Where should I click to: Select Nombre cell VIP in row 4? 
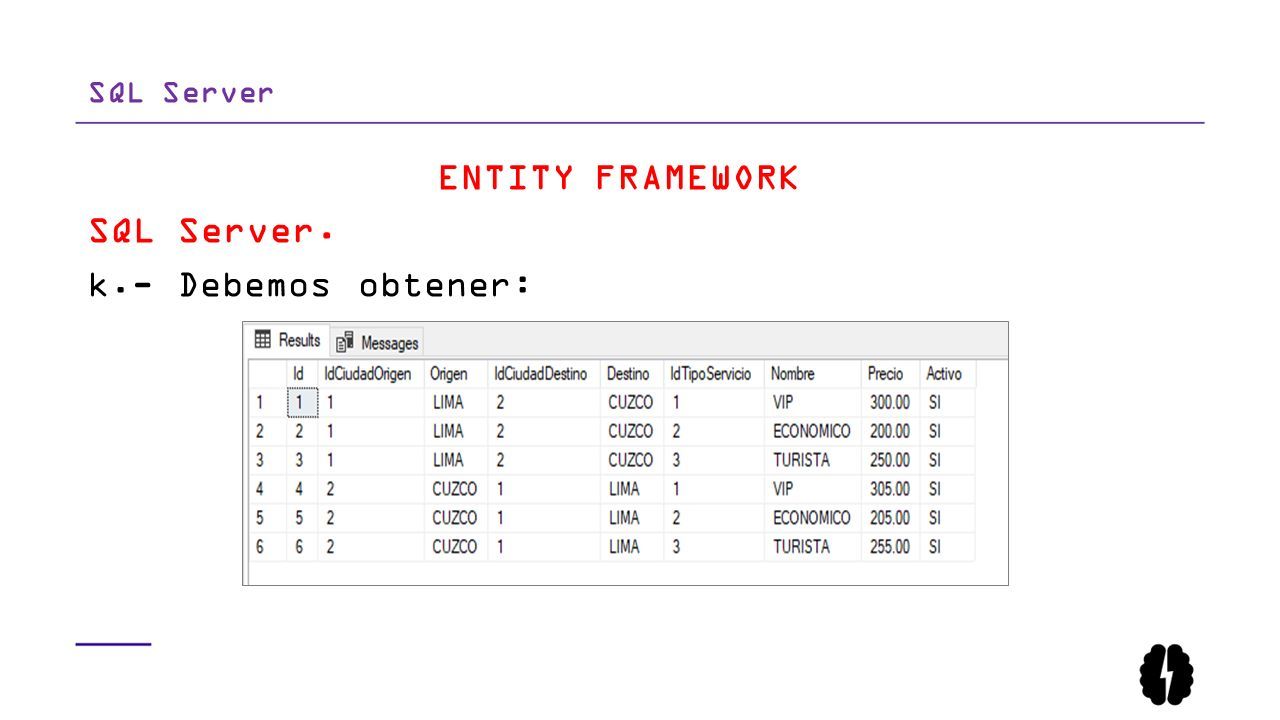coord(811,490)
